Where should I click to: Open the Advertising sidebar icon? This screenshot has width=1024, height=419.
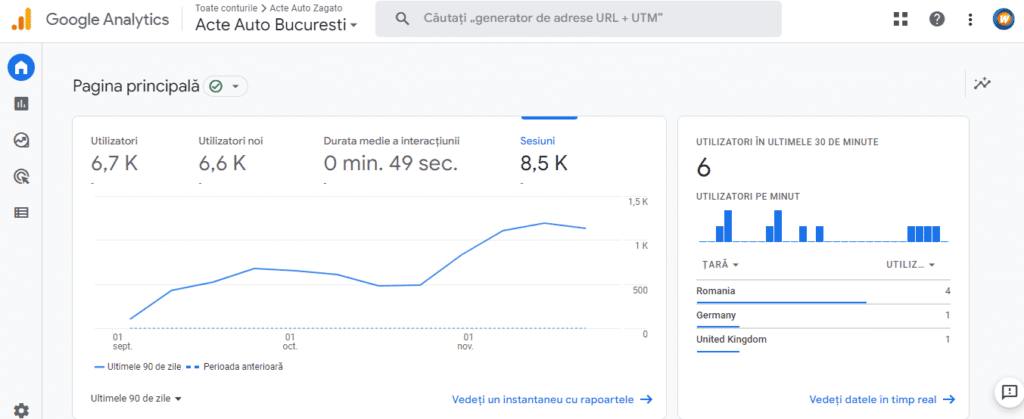[x=21, y=176]
